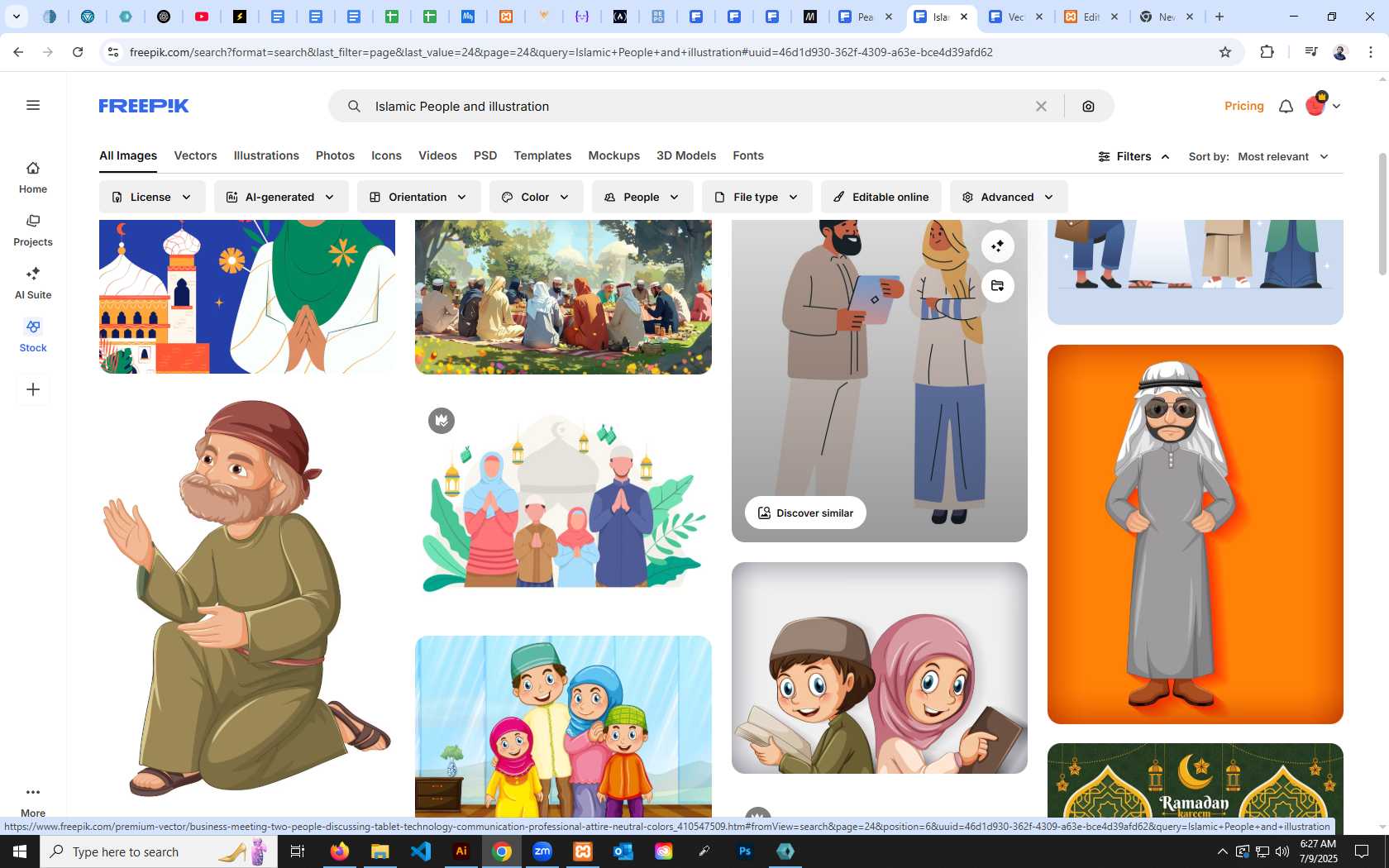Switch to Photos tab
The width and height of the screenshot is (1389, 868).
pyautogui.click(x=335, y=155)
